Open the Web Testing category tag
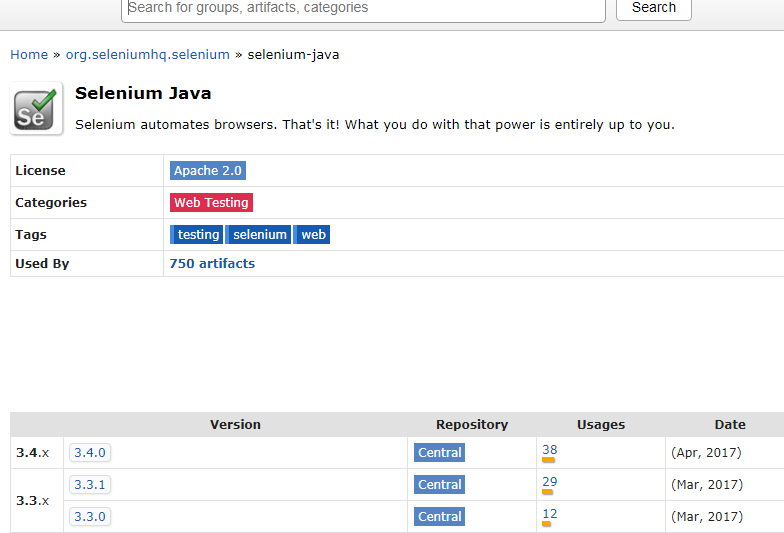Viewport: 784px width, 533px height. (211, 202)
